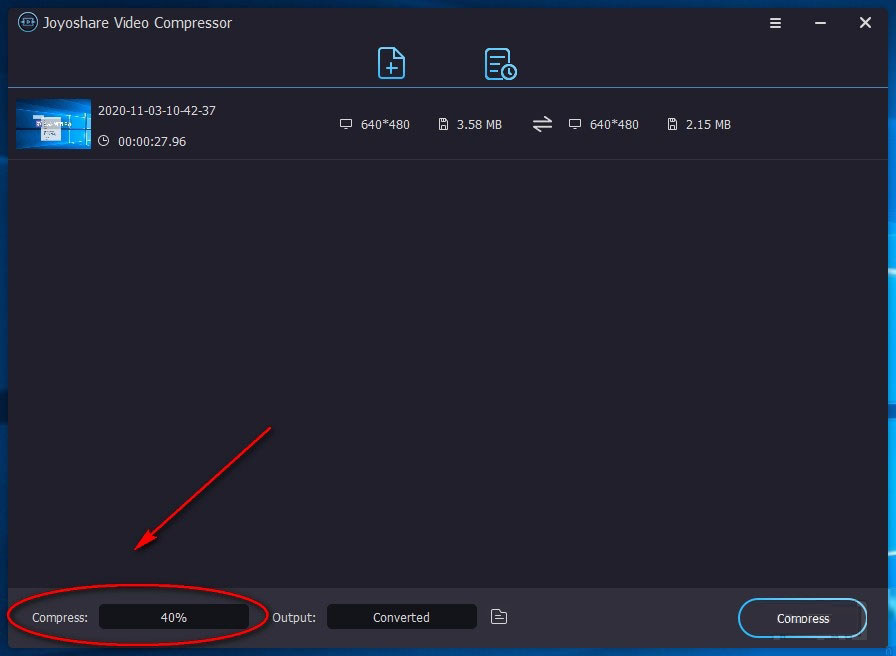Click the clock icon beside the video duration
This screenshot has height=656, width=896.
(x=103, y=141)
